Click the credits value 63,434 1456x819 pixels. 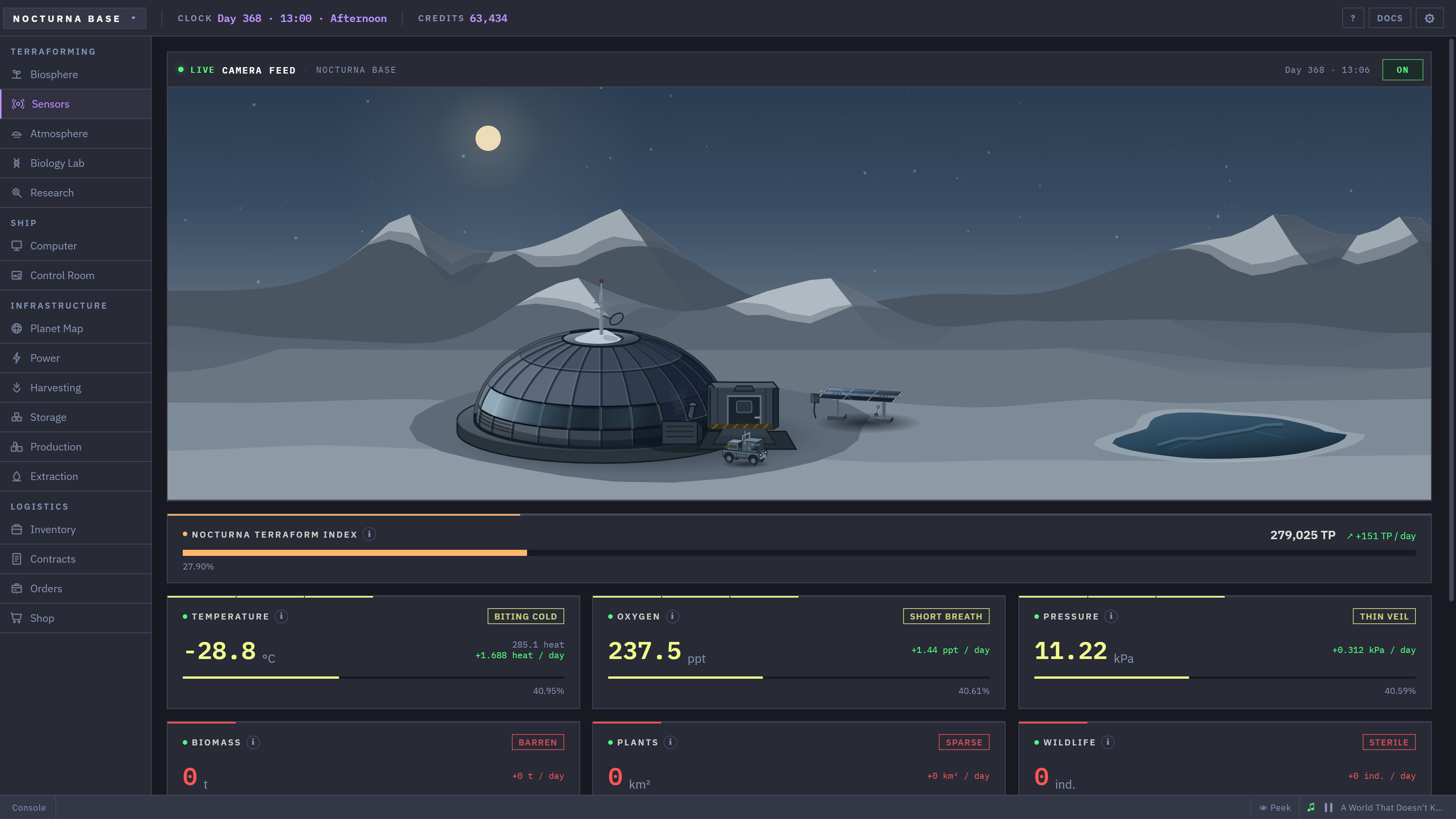488,18
